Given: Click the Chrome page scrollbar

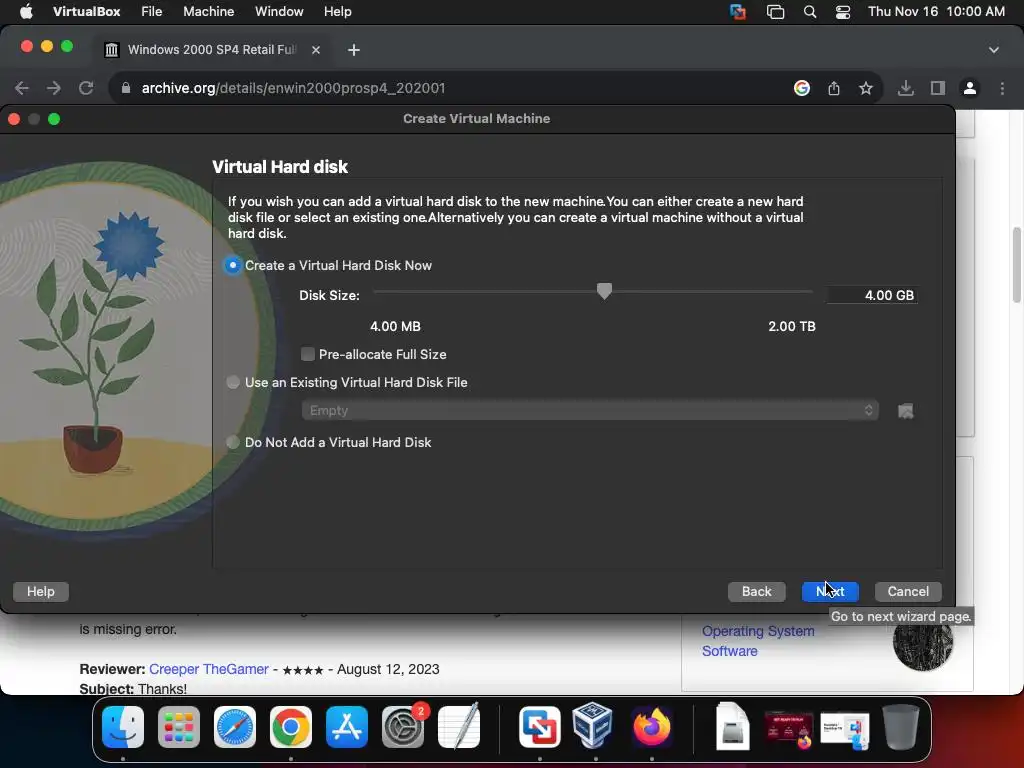Looking at the screenshot, I should (x=1016, y=264).
